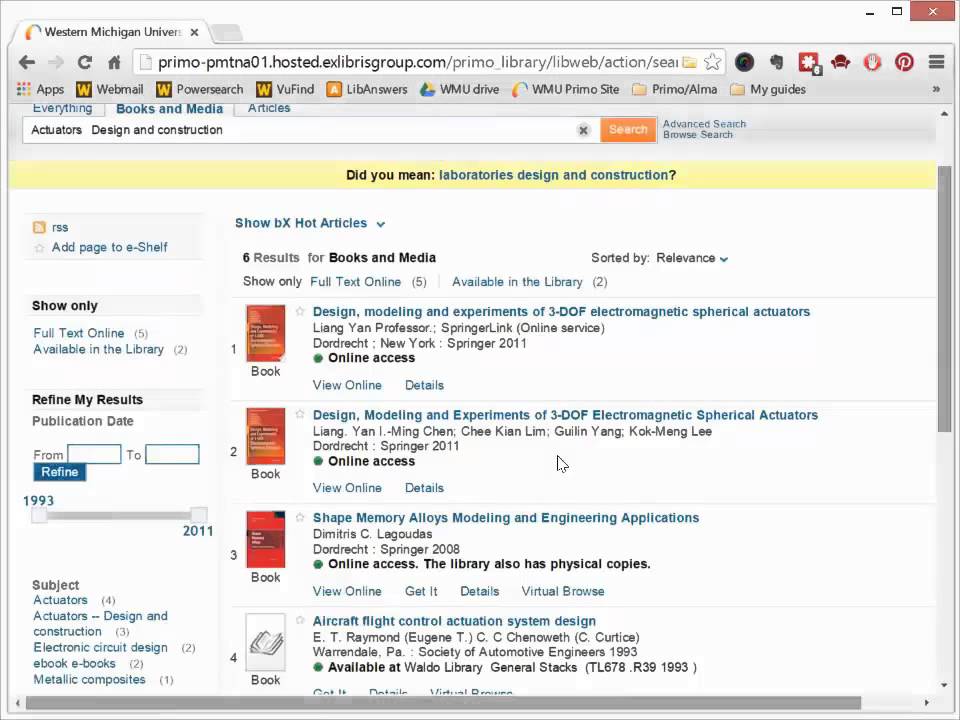Screen dimensions: 960x720
Task: Click View Online for first result
Action: (x=347, y=385)
